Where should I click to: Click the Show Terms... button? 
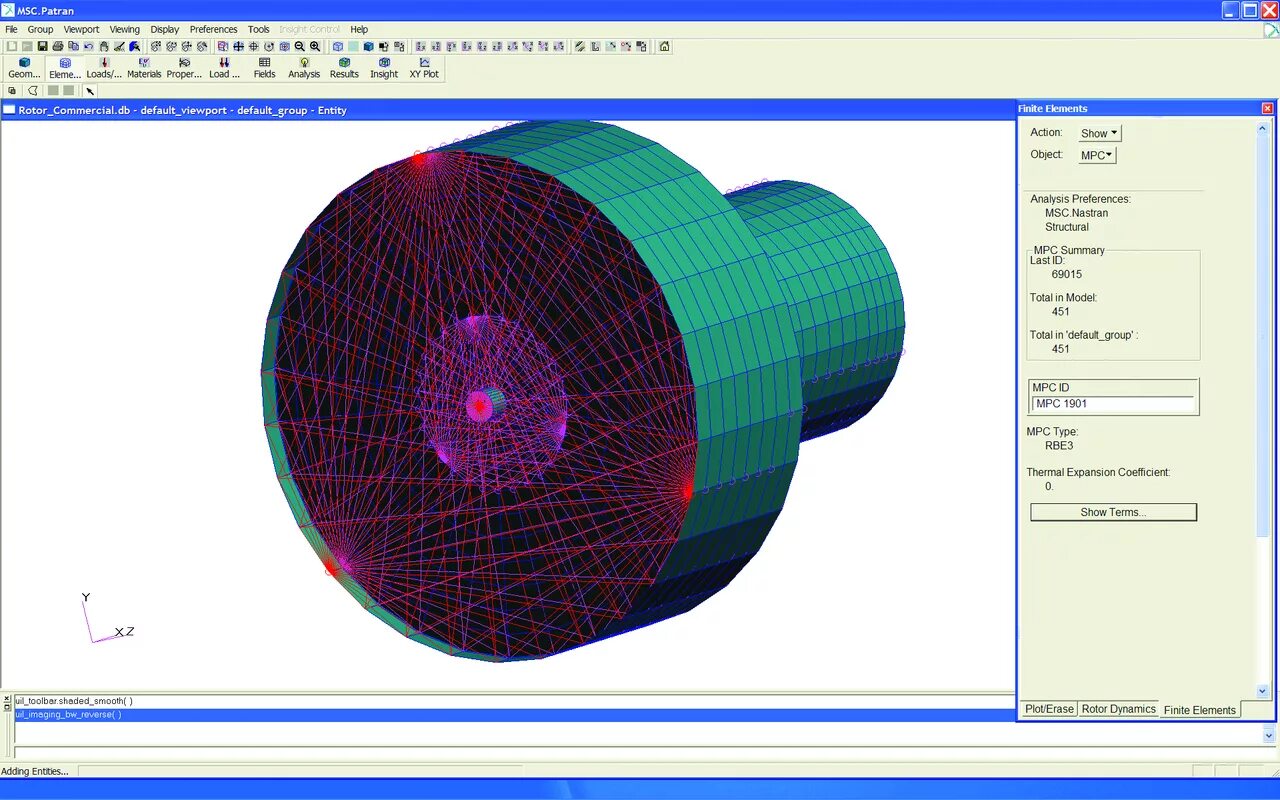click(1113, 512)
